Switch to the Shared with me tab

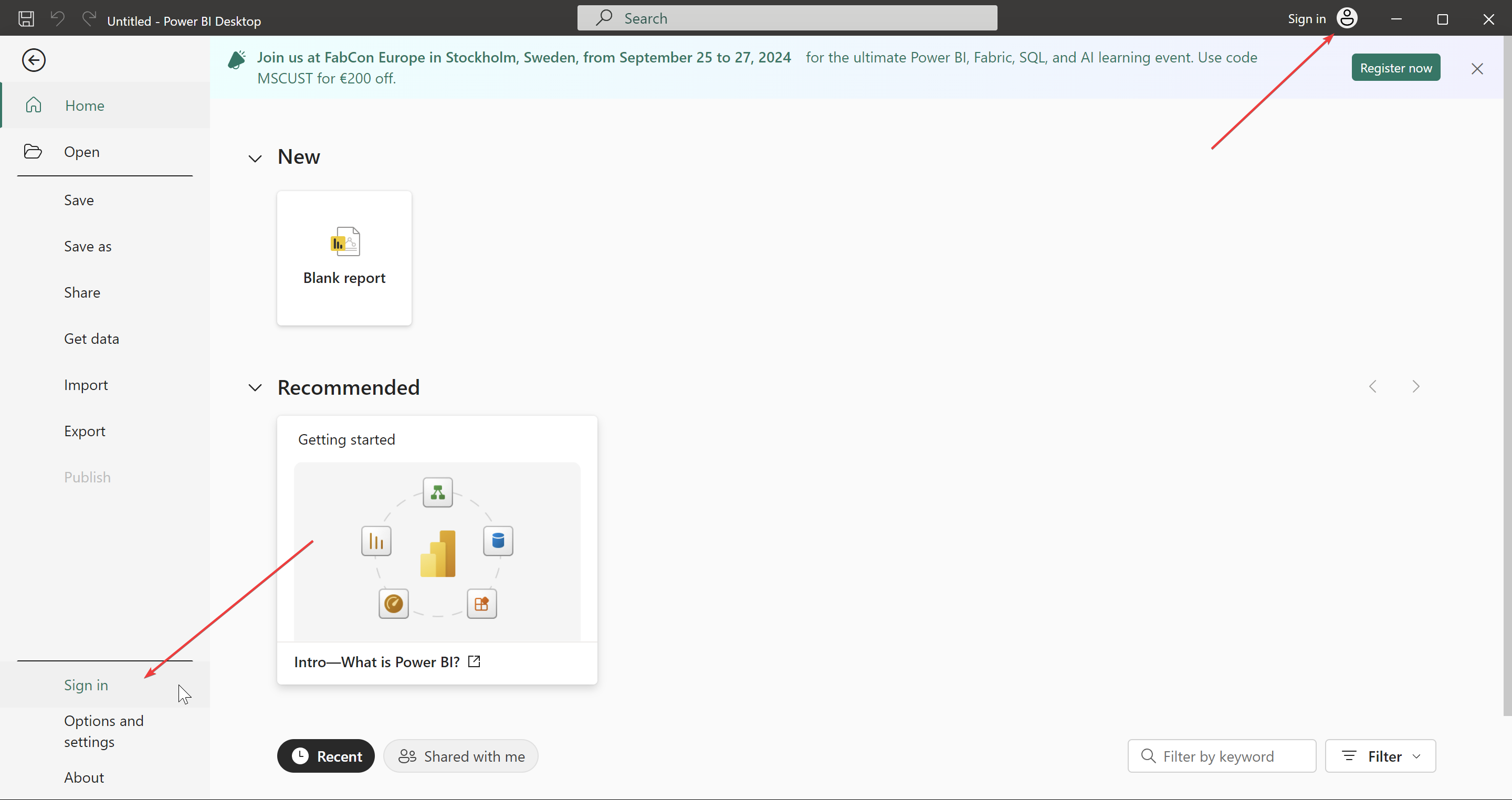[x=461, y=756]
